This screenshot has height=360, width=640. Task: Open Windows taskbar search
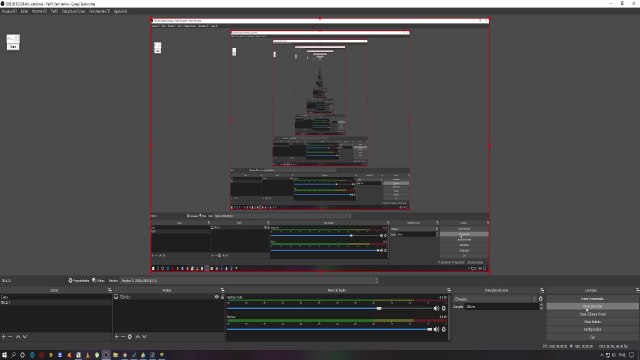click(13, 355)
